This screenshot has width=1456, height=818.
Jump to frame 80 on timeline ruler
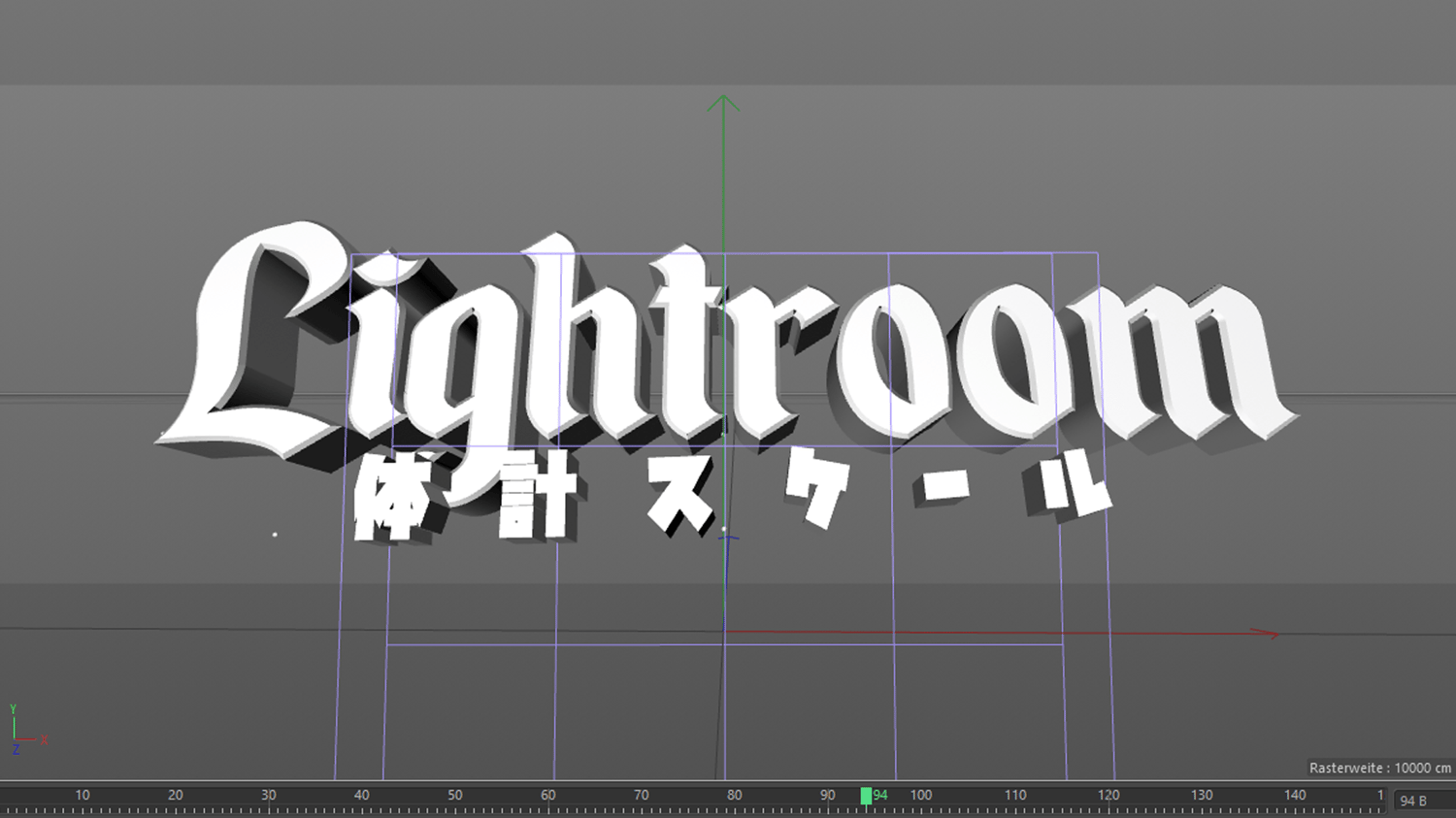click(x=735, y=795)
